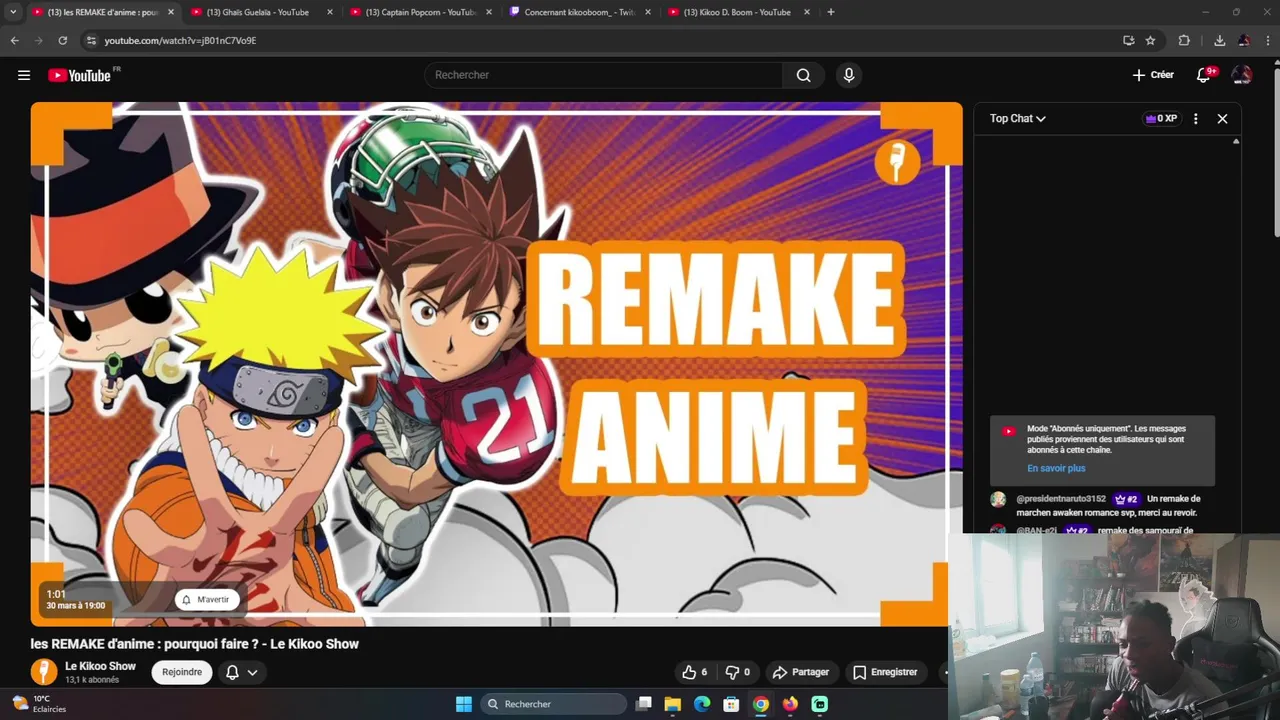Start voice search with the microphone
This screenshot has height=720, width=1280.
tap(848, 75)
